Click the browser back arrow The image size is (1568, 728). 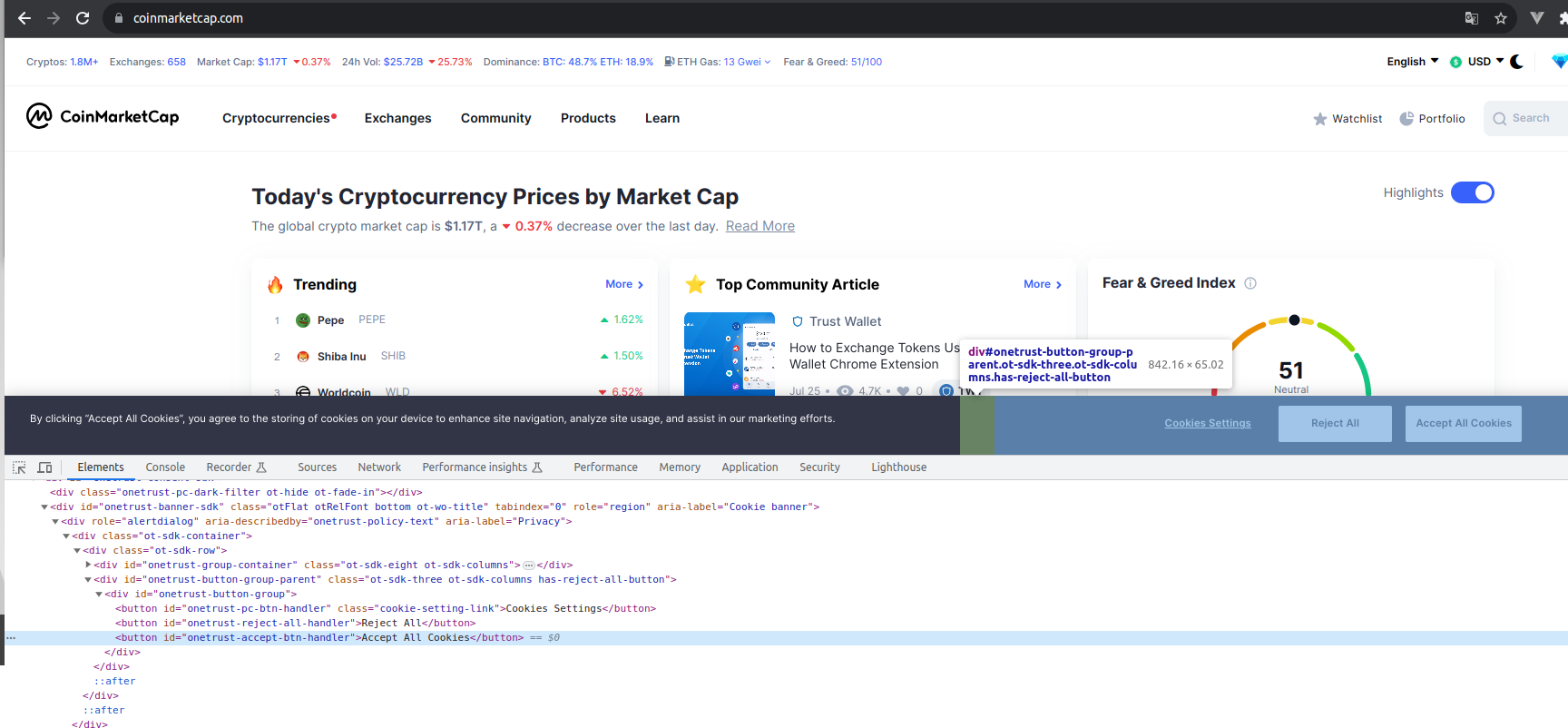pos(24,18)
